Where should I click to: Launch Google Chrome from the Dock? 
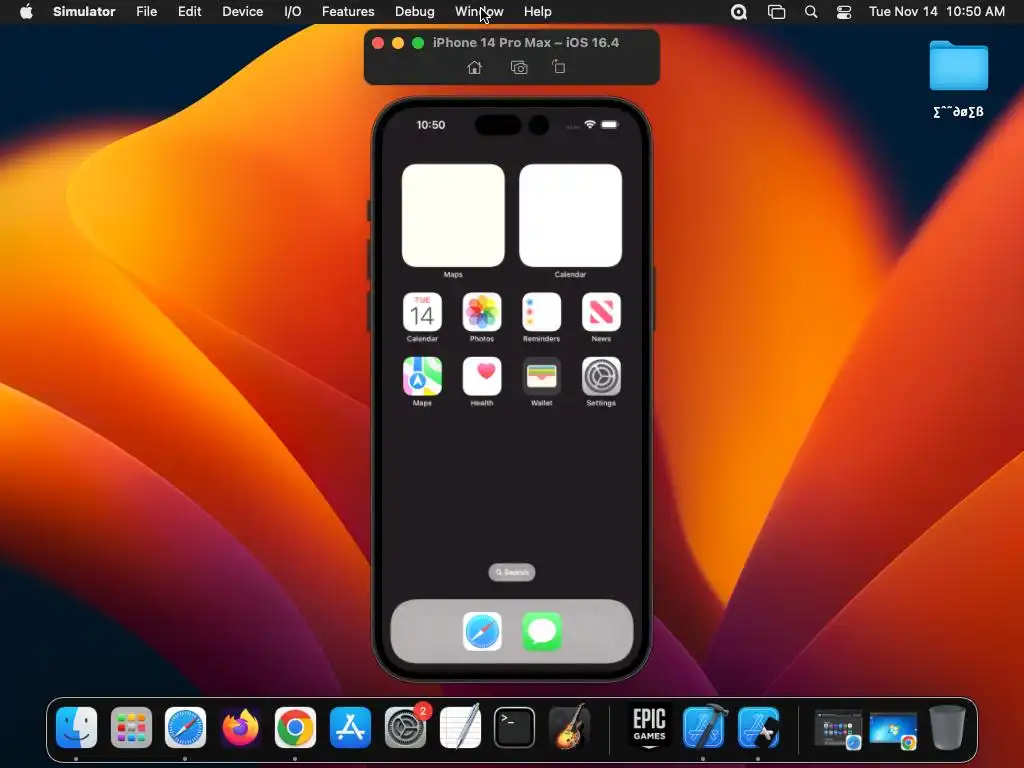click(295, 727)
